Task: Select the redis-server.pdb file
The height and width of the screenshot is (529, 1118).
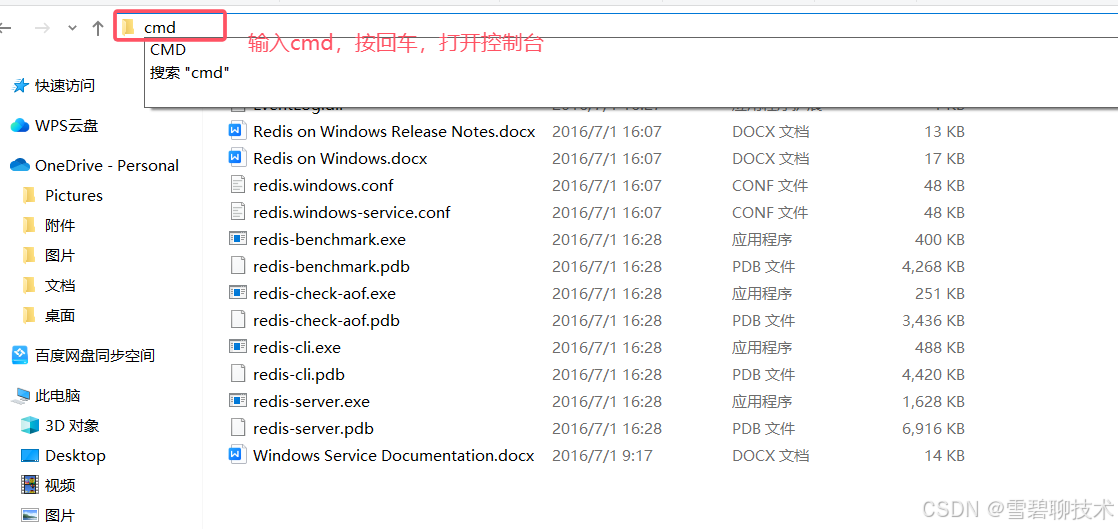Action: [x=313, y=429]
